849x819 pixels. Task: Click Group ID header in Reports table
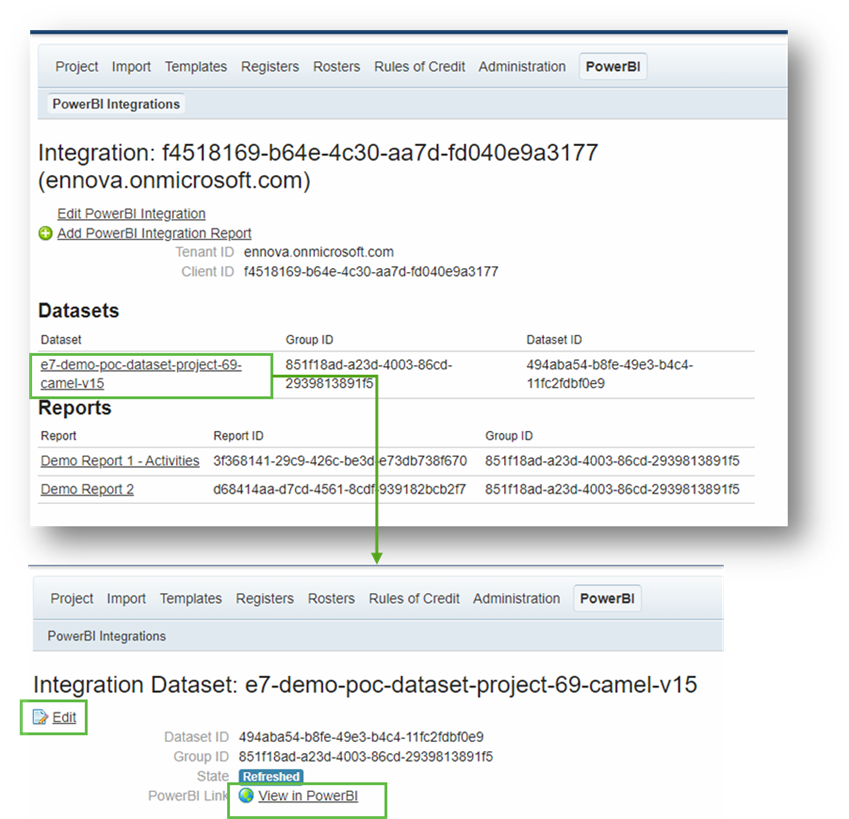(509, 436)
